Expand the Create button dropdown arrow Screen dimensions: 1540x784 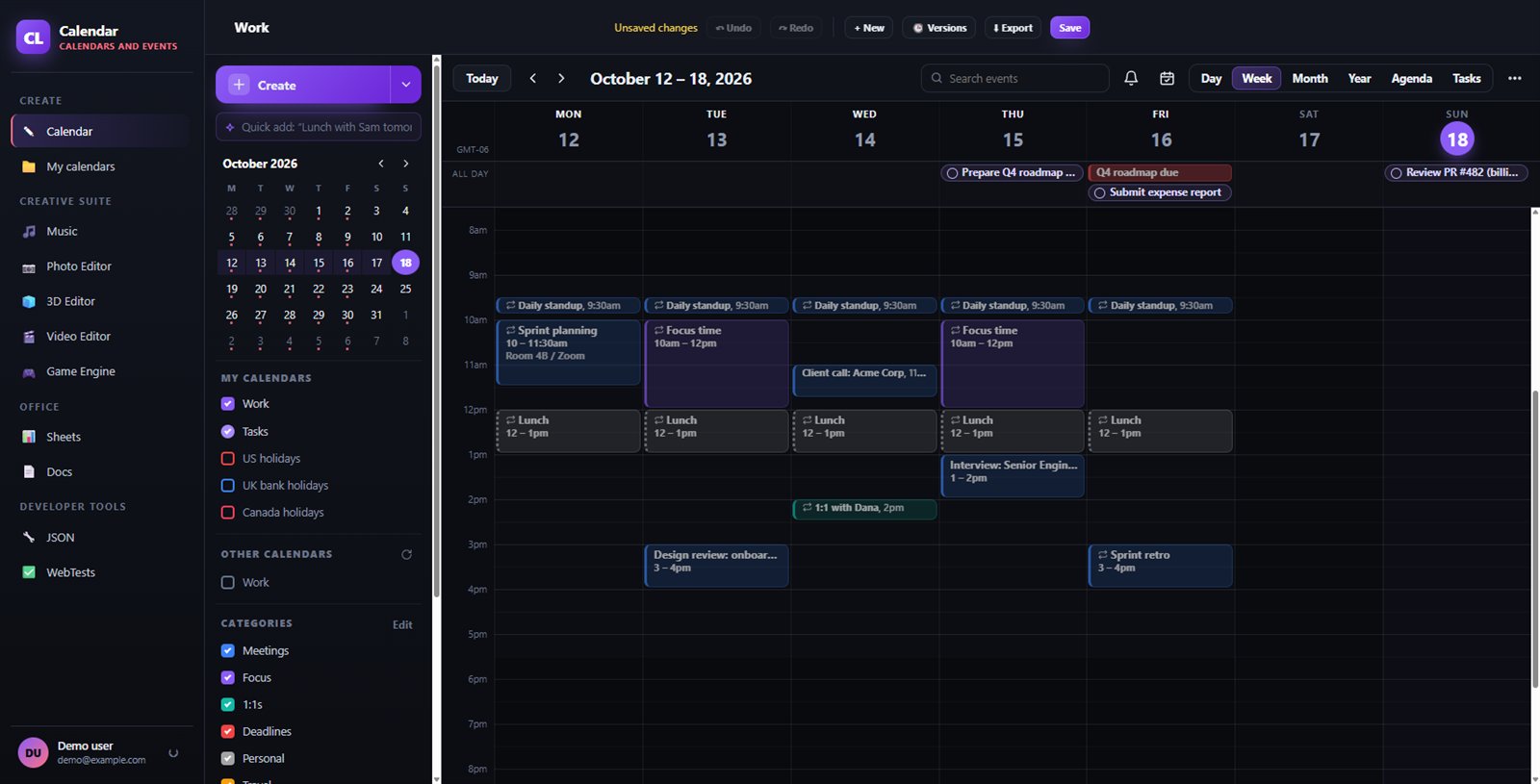tap(405, 85)
